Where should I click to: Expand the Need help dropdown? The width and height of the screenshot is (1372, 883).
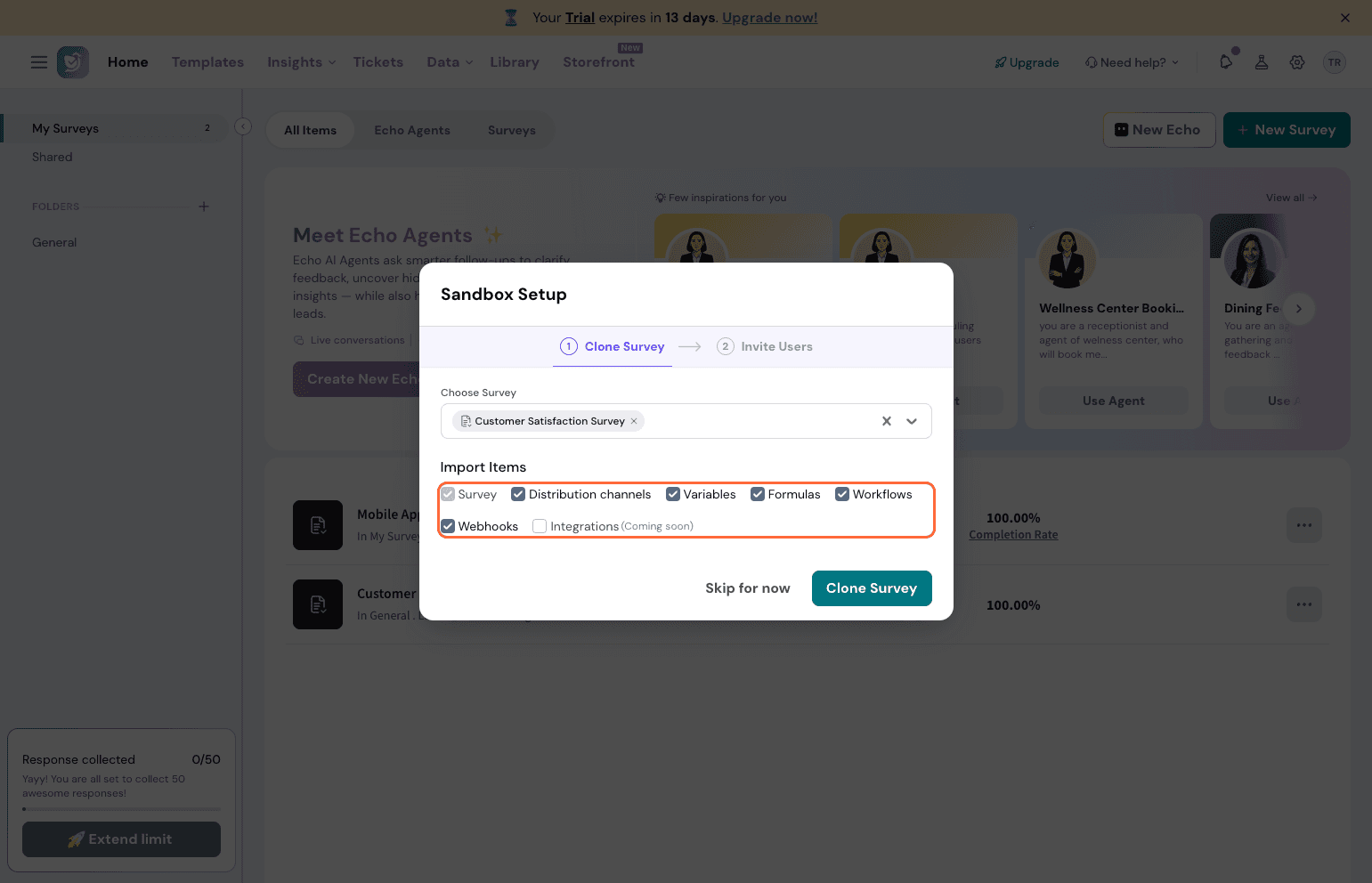[1133, 62]
